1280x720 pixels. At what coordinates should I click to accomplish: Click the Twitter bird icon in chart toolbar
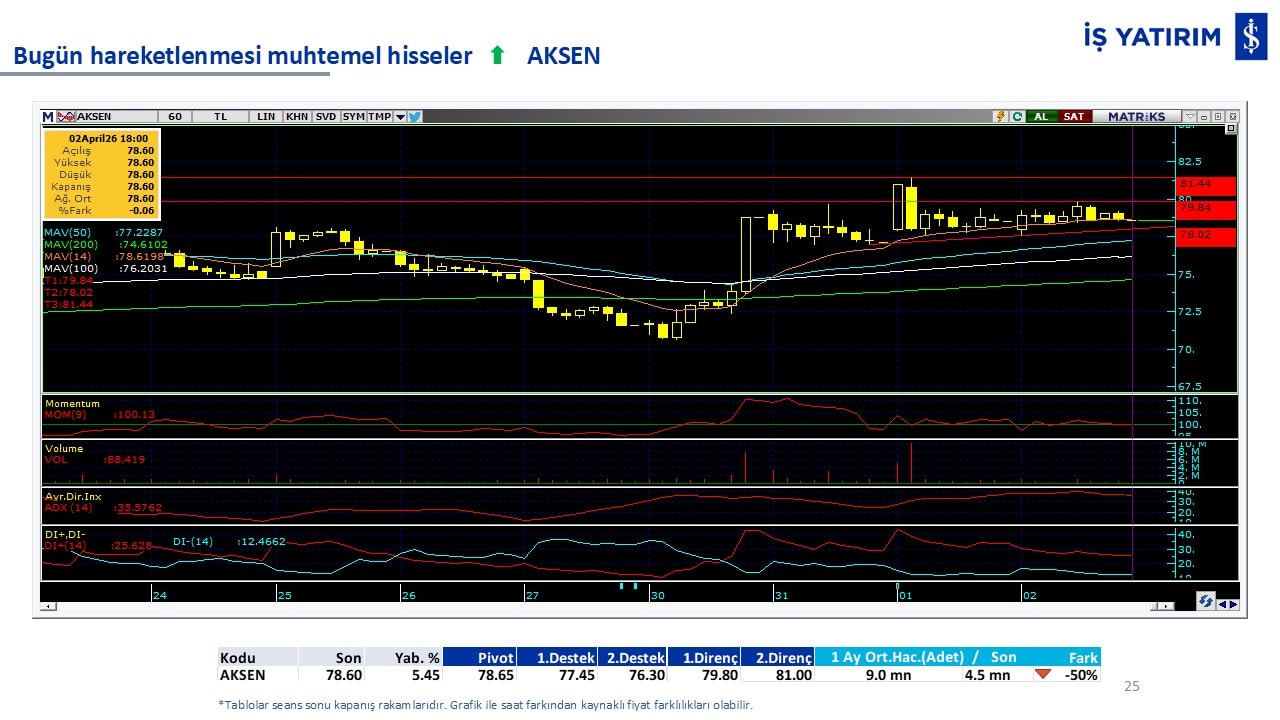[415, 117]
